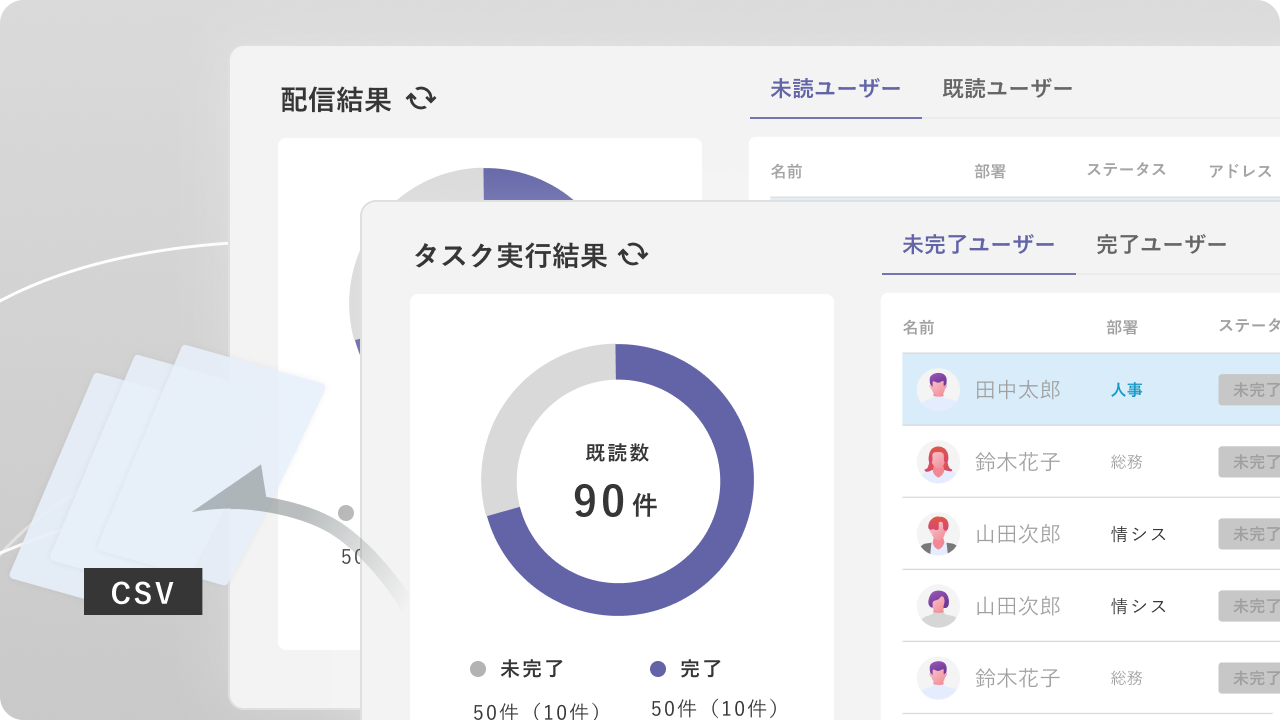
Task: Click the 未完了 status badge in 田中太郎 row
Action: point(1249,390)
